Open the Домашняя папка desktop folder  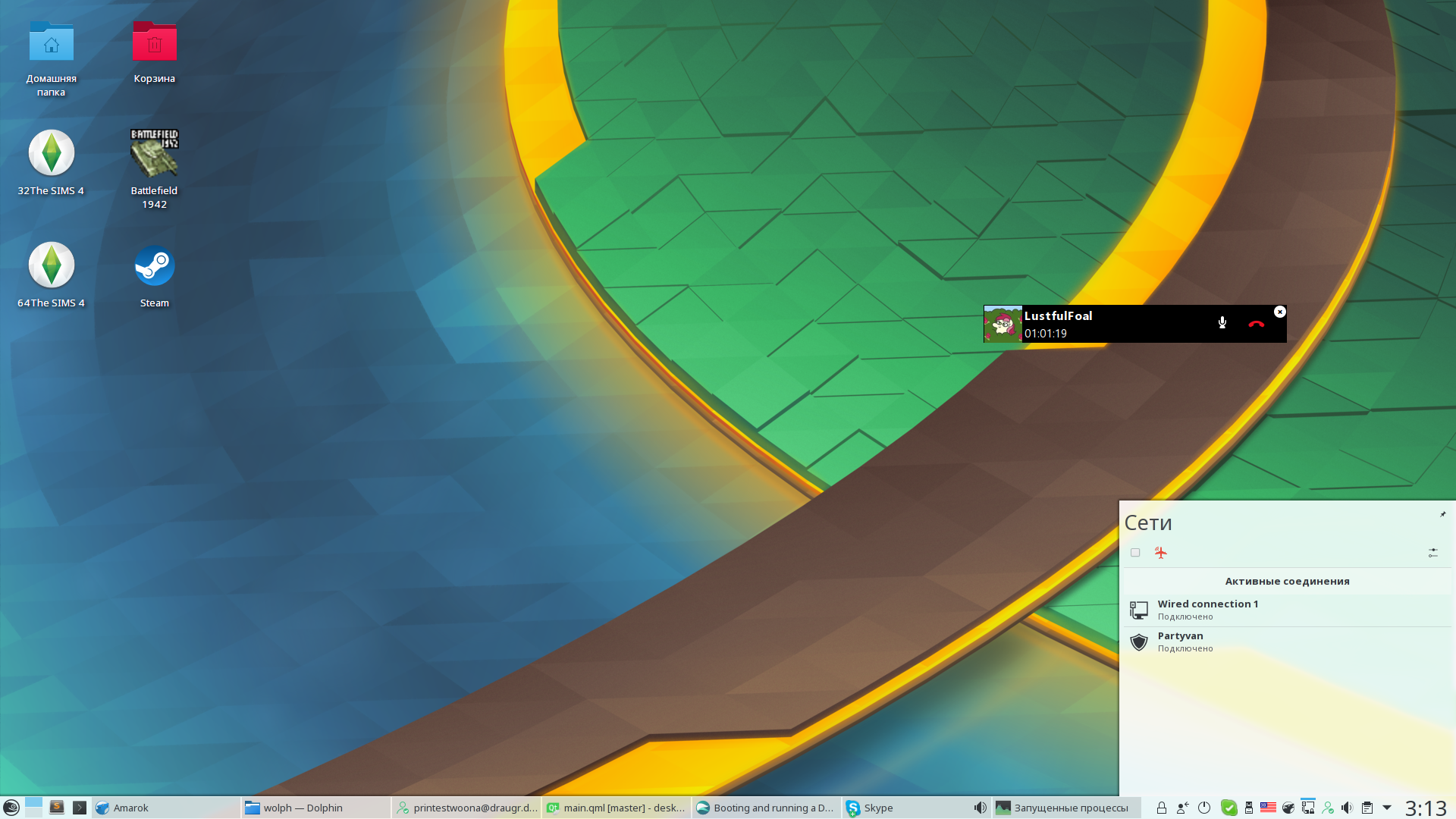[51, 59]
